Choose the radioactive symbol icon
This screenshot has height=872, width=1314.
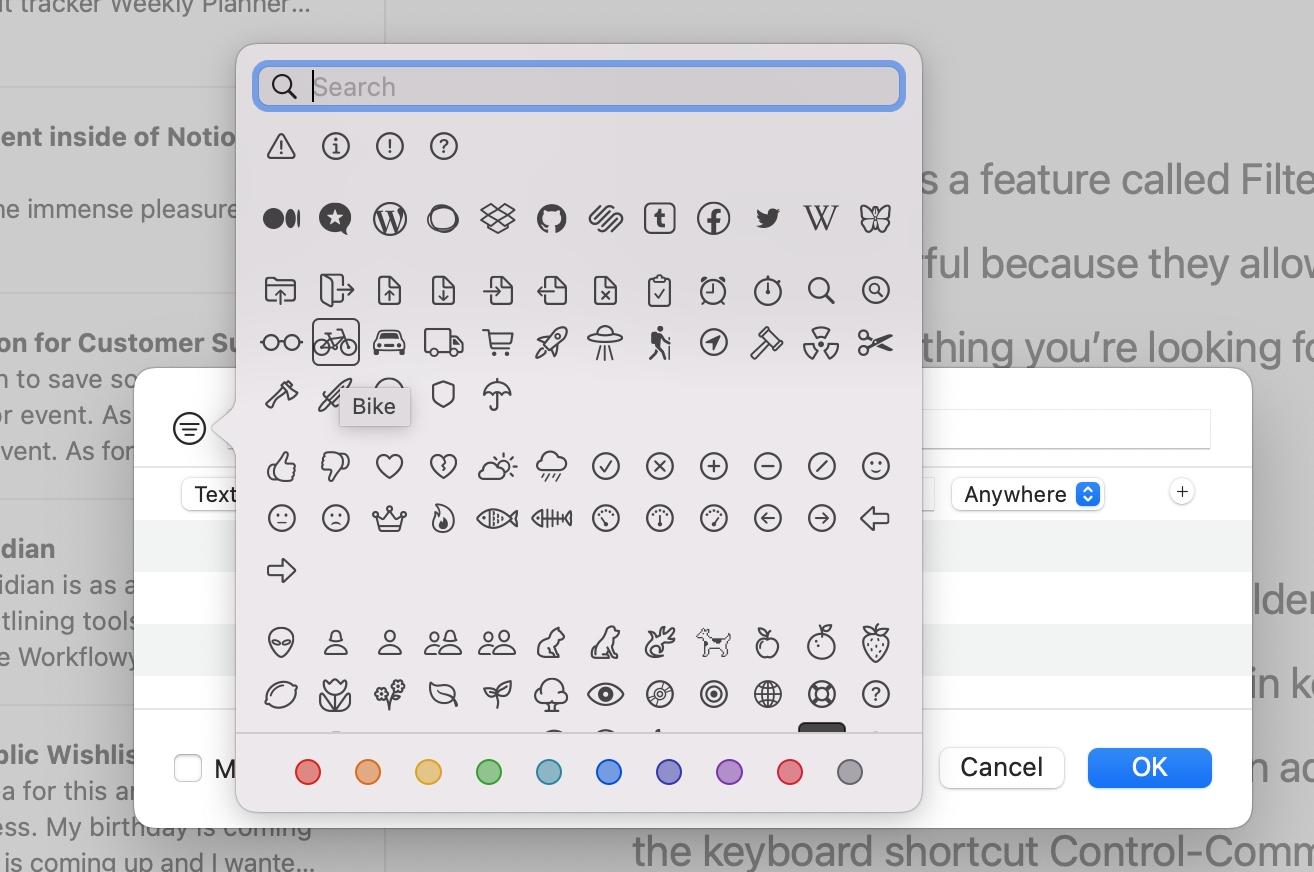click(821, 343)
